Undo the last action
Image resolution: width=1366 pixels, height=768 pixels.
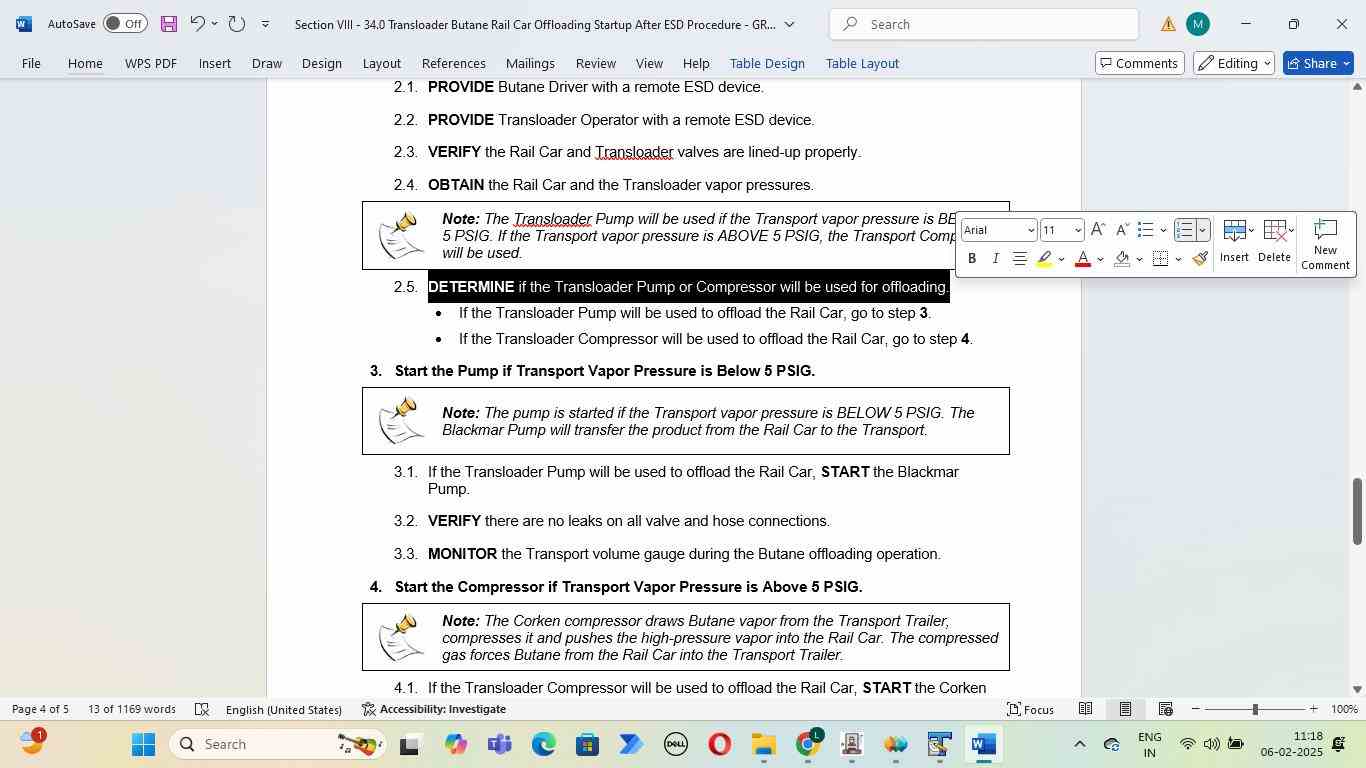tap(197, 23)
